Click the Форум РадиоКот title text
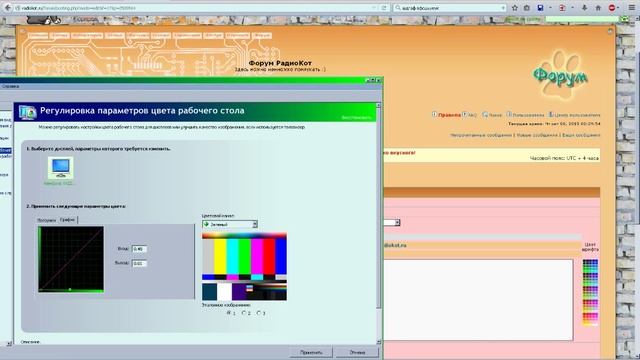The height and width of the screenshot is (360, 640). click(280, 63)
